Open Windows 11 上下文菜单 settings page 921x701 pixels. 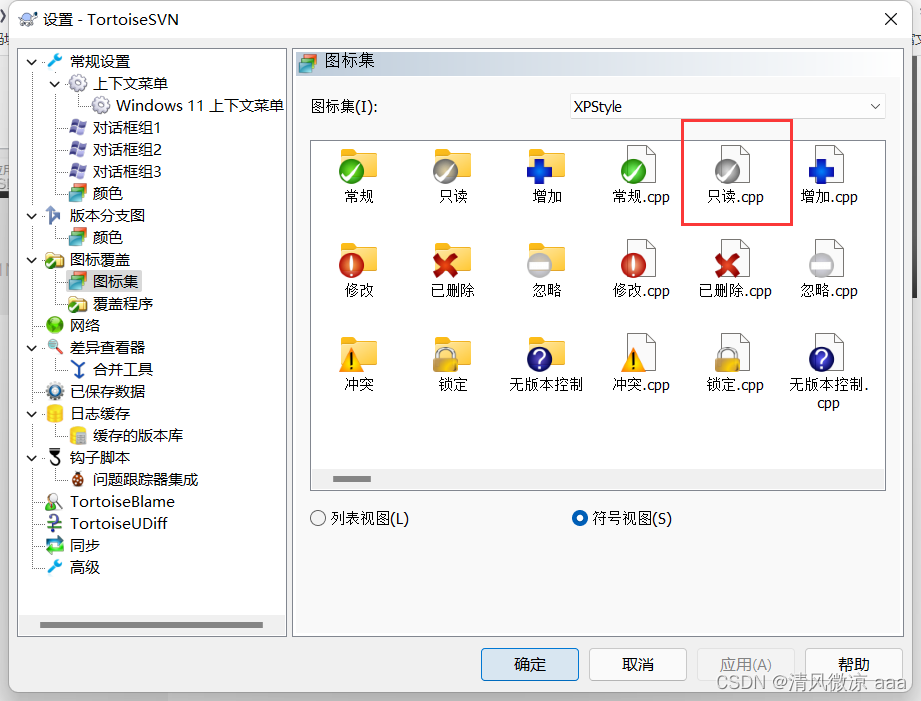200,105
